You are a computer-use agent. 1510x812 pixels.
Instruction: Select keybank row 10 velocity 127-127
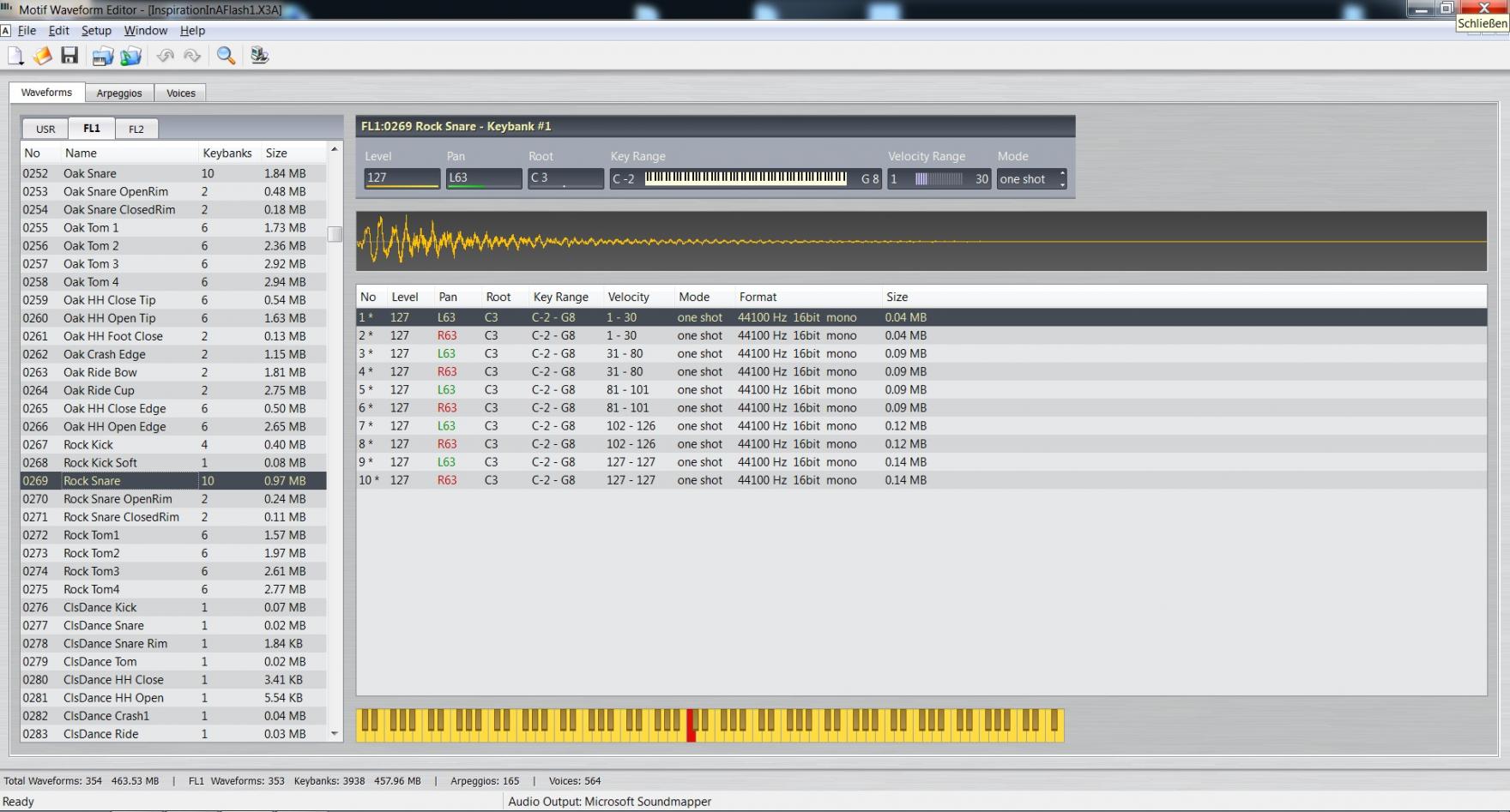tap(921, 480)
